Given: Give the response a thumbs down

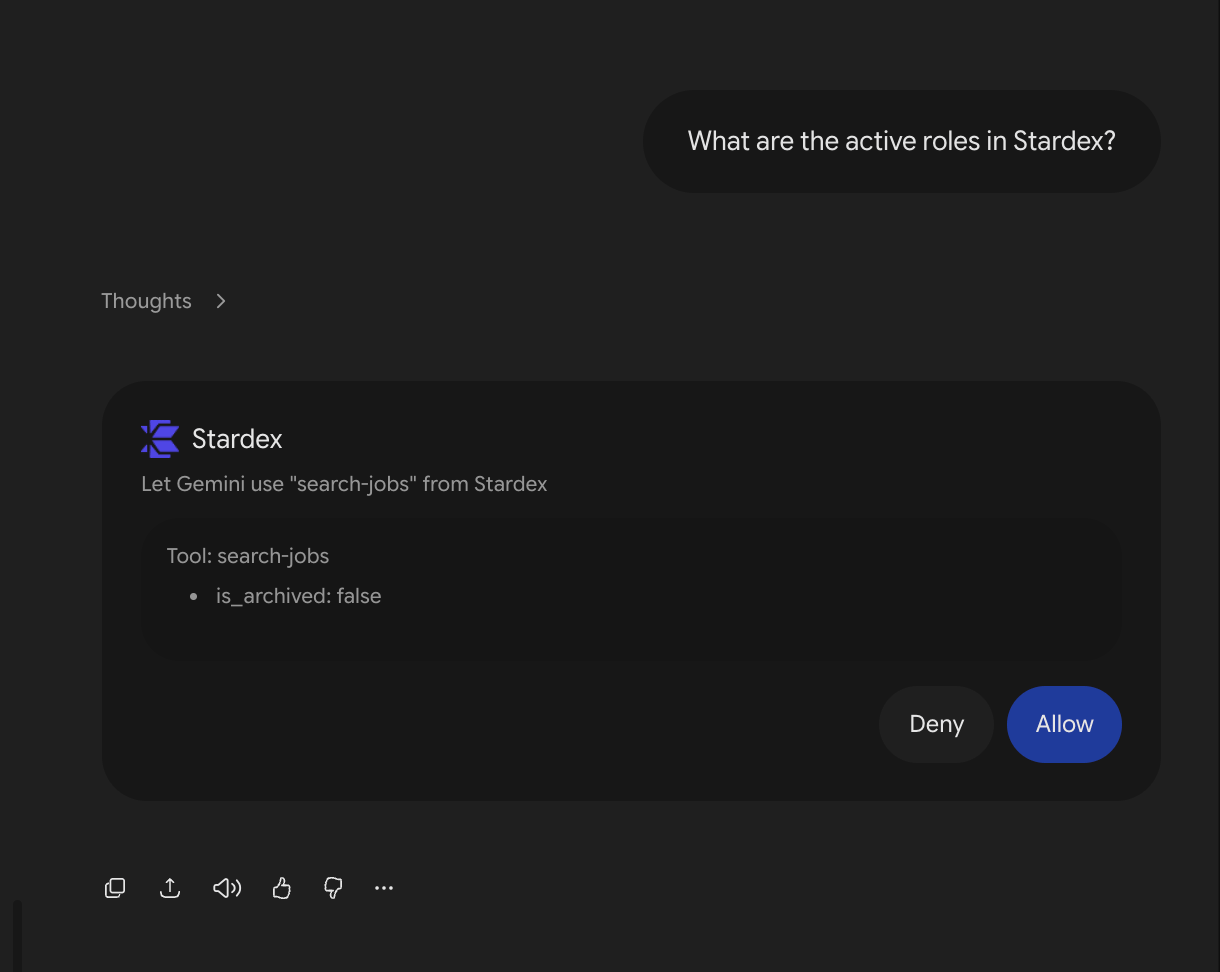Looking at the screenshot, I should coord(334,888).
